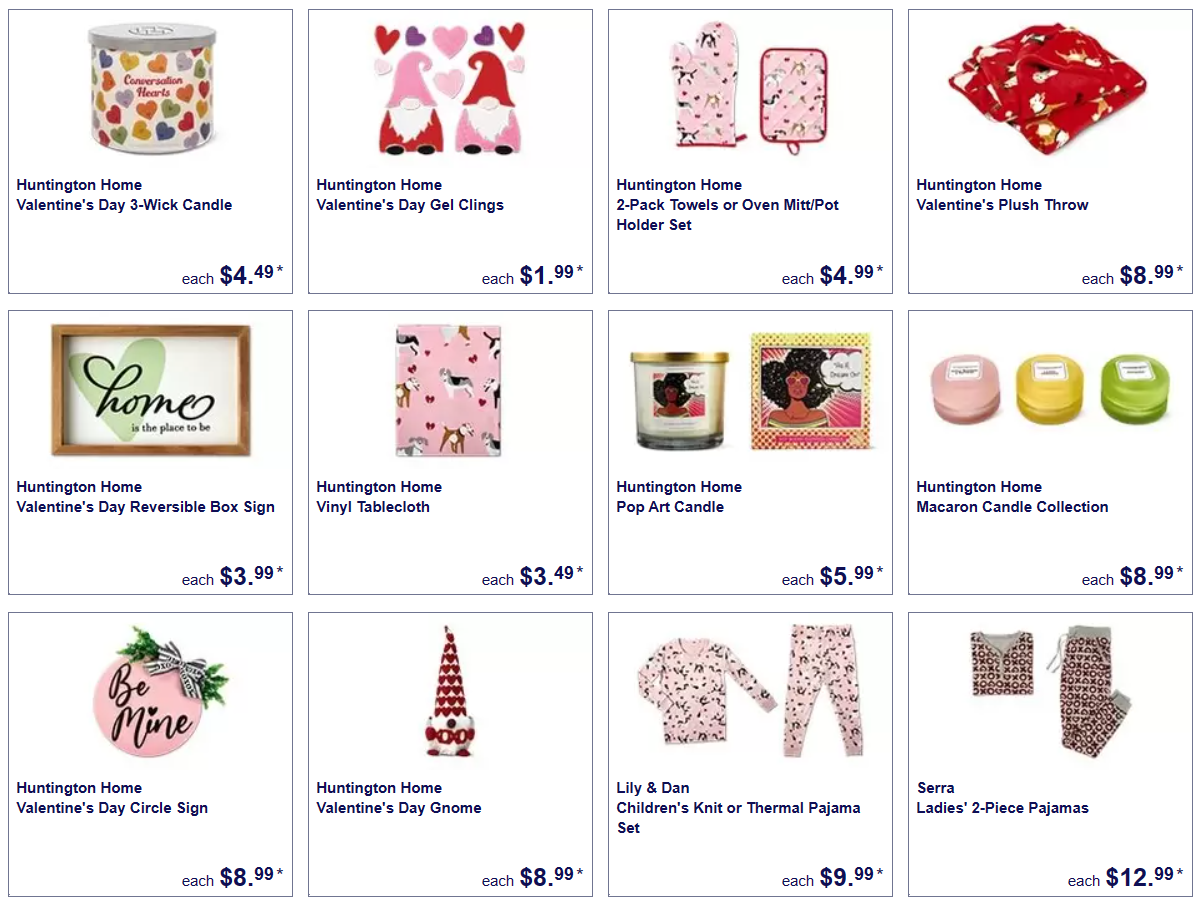The image size is (1200, 906).
Task: Click the Valentine's Day Gel Clings gnome image
Action: pos(450,89)
